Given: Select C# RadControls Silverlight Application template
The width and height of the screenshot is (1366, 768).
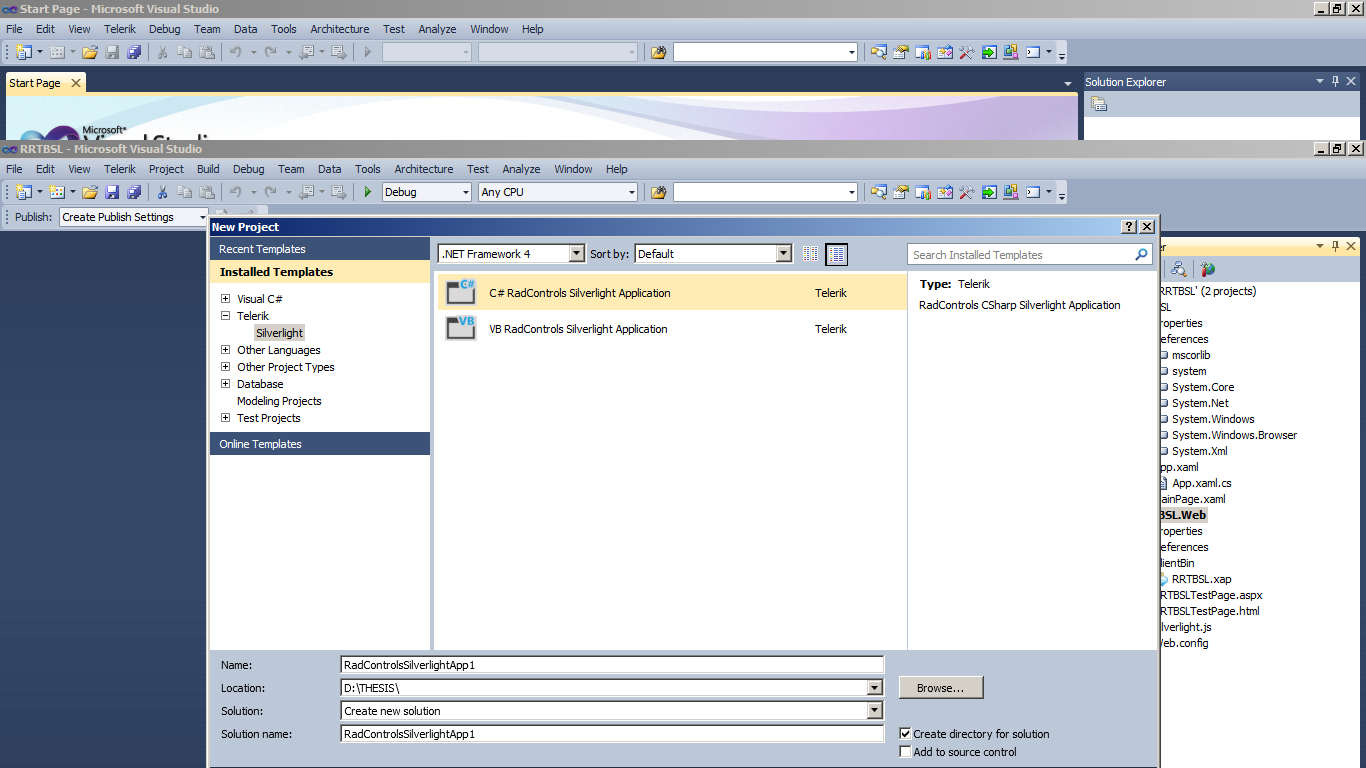Looking at the screenshot, I should (x=671, y=292).
